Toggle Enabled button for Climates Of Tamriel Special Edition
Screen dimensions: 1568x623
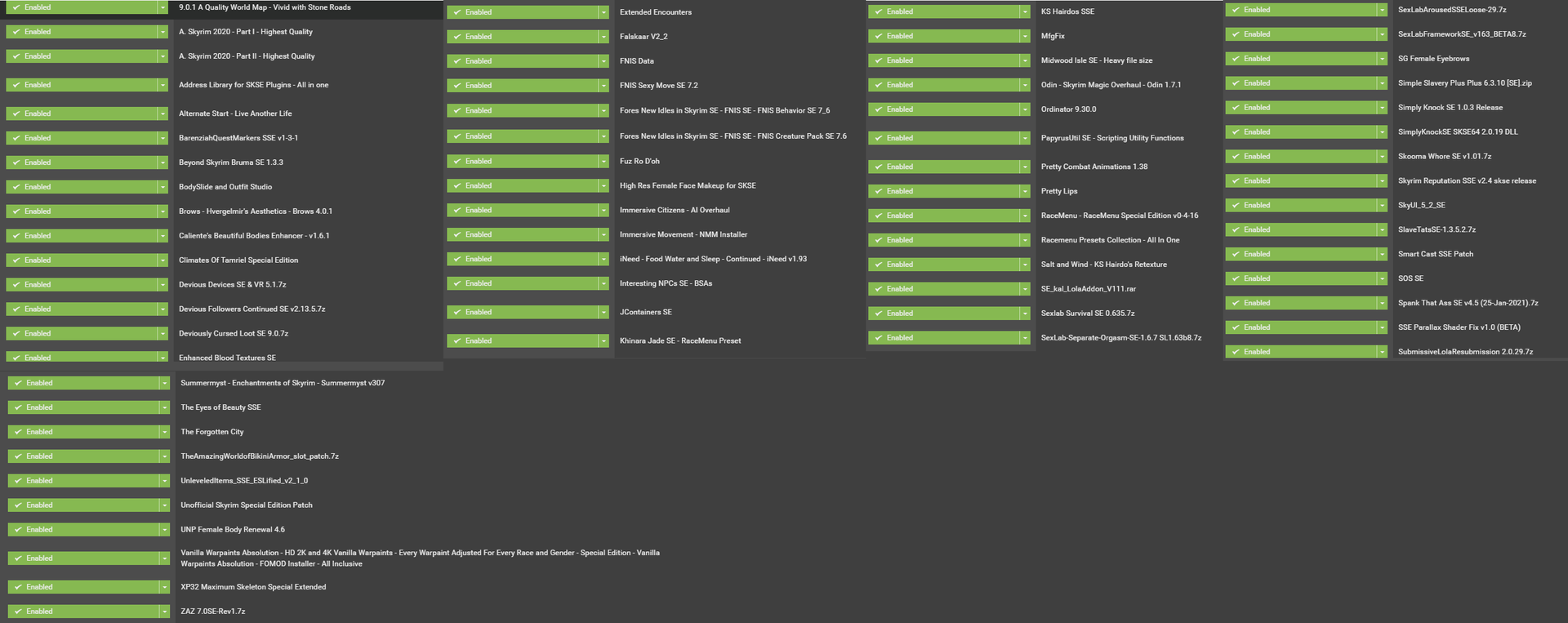tap(82, 260)
